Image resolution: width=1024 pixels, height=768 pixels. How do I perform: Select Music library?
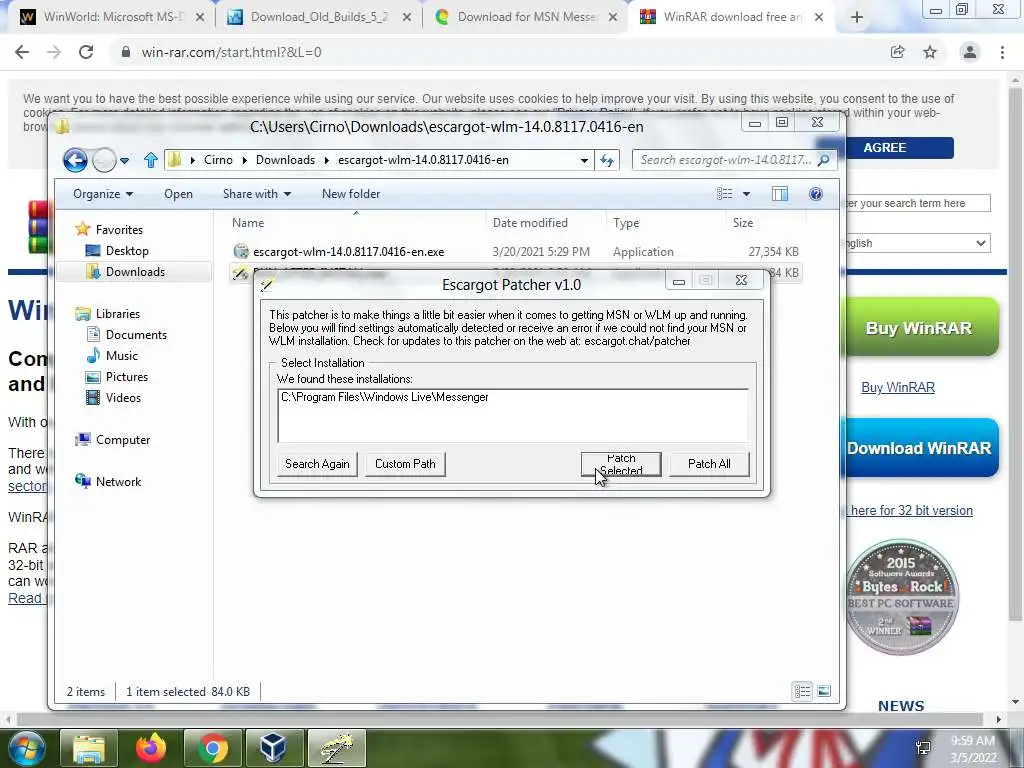112,356
